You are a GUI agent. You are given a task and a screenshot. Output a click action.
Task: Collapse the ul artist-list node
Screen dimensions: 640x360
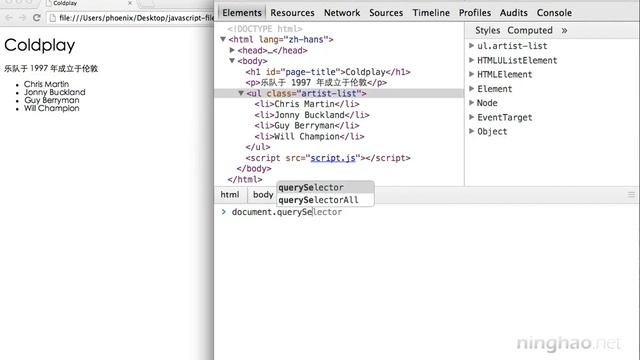(x=241, y=93)
